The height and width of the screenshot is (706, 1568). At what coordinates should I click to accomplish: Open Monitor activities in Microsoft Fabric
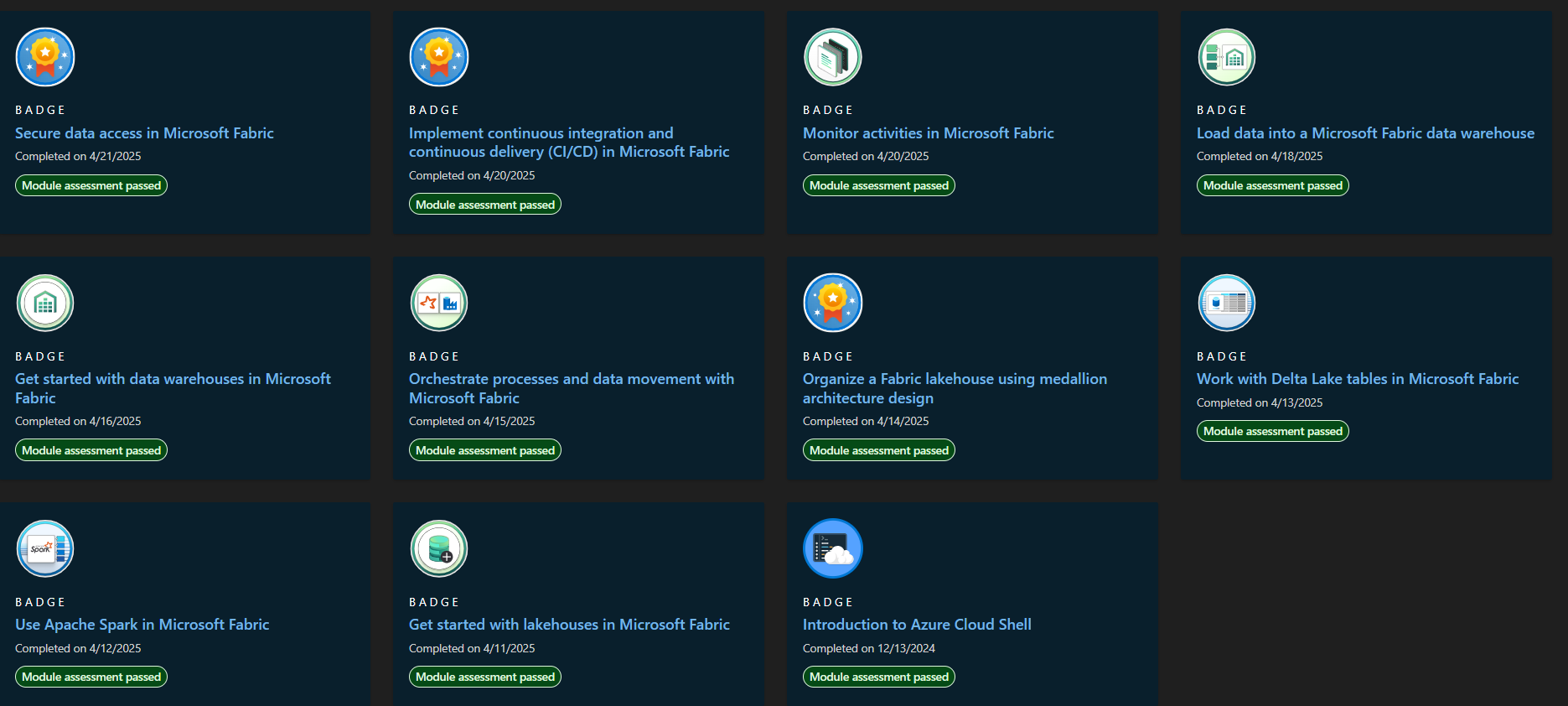pos(929,133)
